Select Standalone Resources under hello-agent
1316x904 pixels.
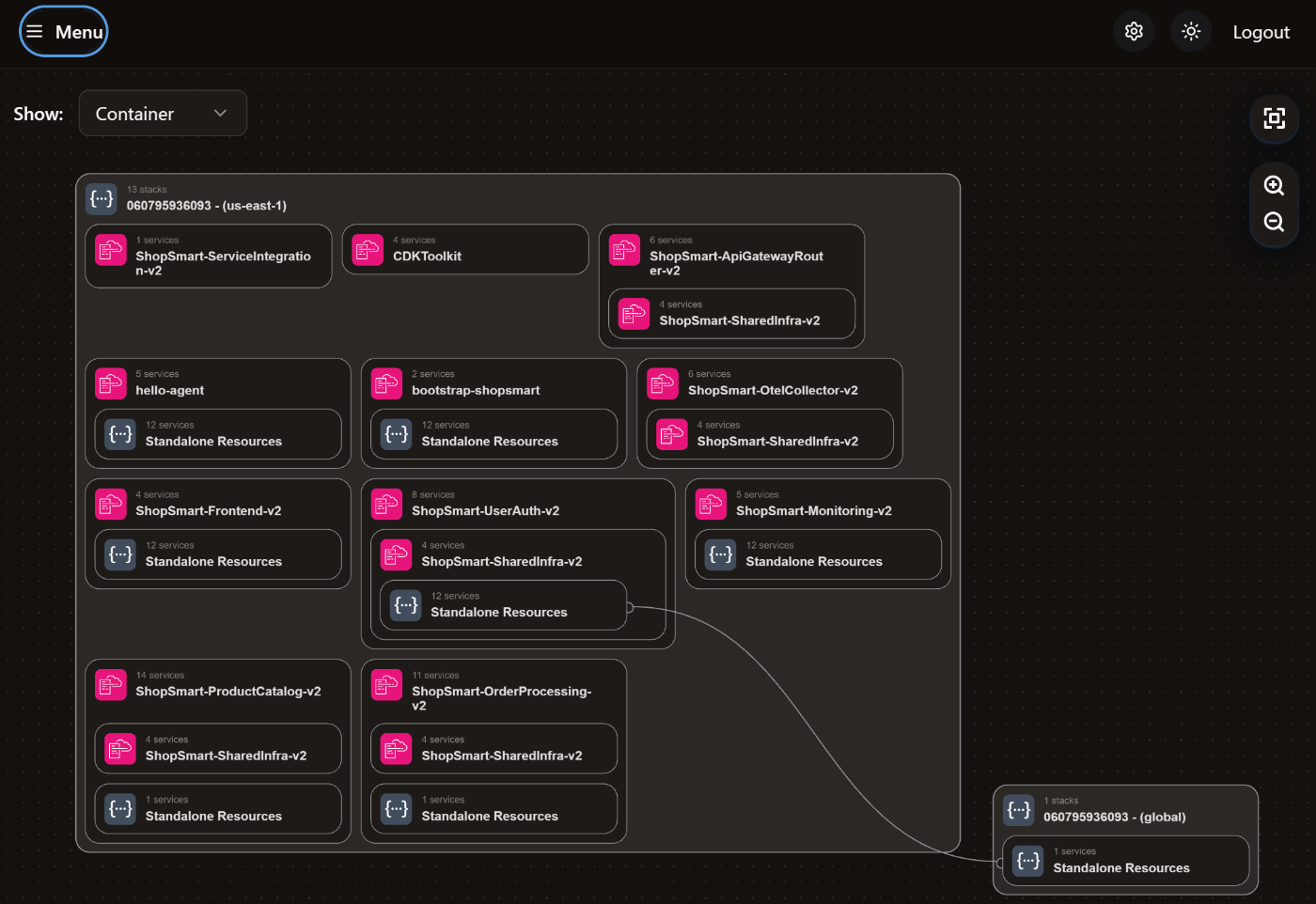tap(218, 434)
